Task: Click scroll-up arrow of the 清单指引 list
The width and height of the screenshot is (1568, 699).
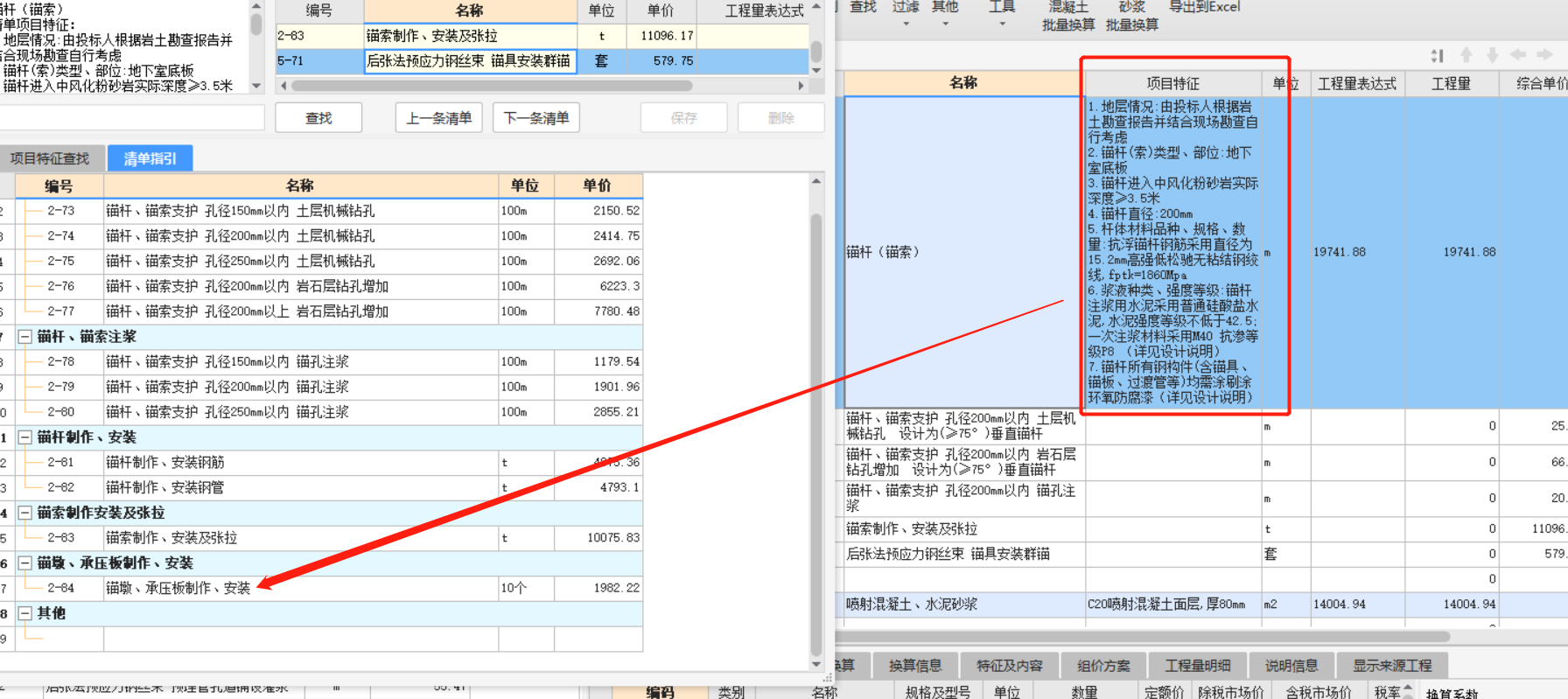Action: pyautogui.click(x=816, y=181)
